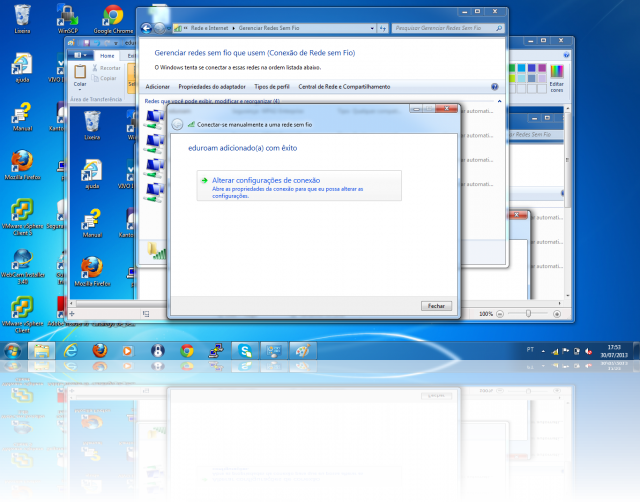Open the Manual desktop shortcut
640x504 pixels.
click(22, 117)
